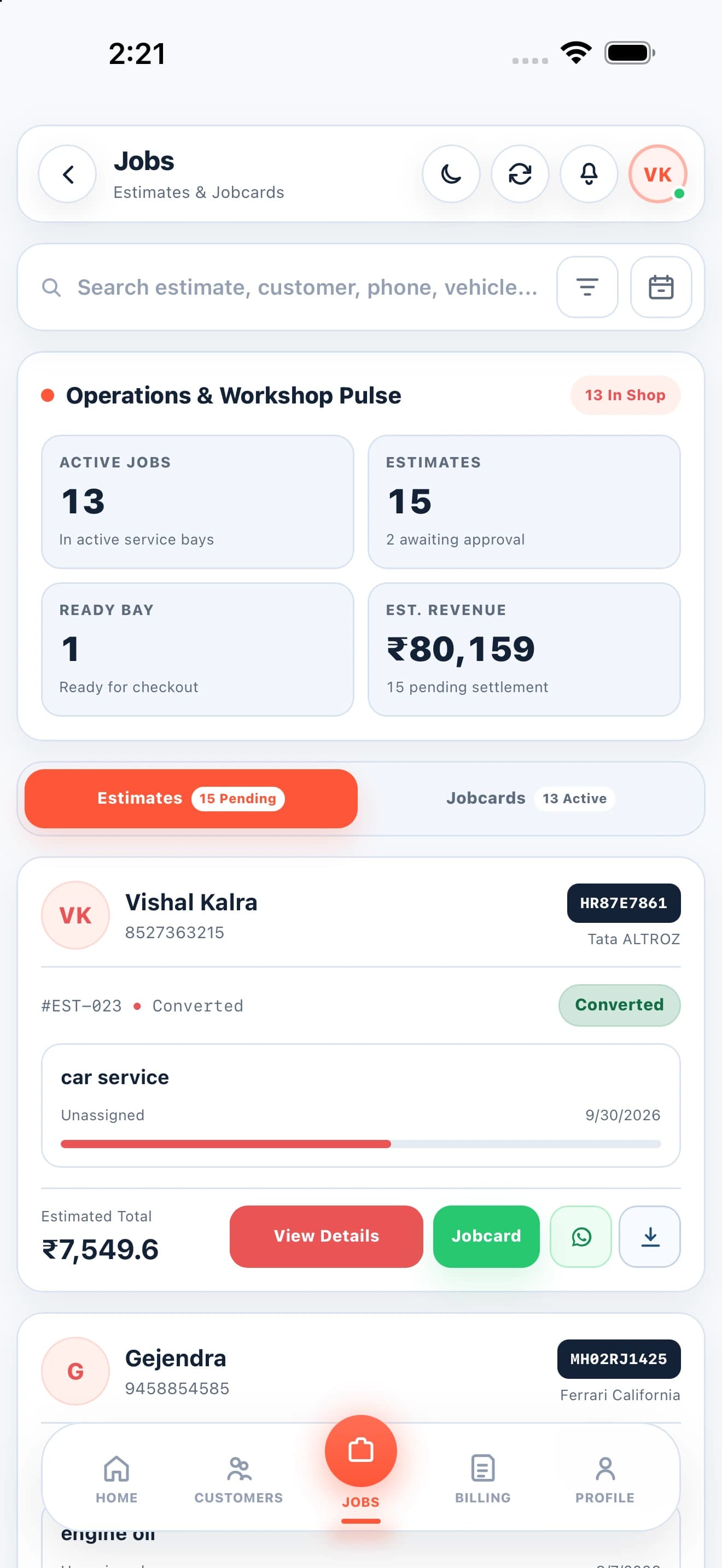The image size is (722, 1568).
Task: Refresh the jobs list
Action: 520,174
